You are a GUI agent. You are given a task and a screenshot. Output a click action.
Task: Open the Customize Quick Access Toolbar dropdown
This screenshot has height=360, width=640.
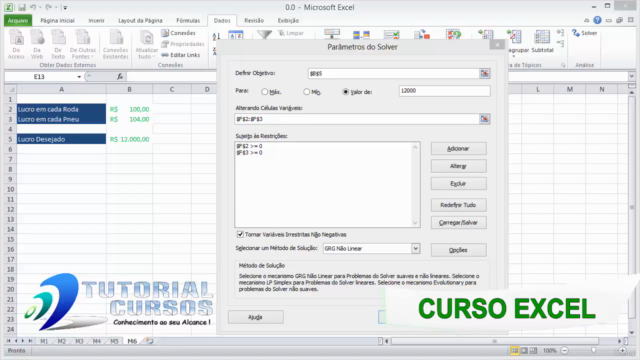click(65, 8)
